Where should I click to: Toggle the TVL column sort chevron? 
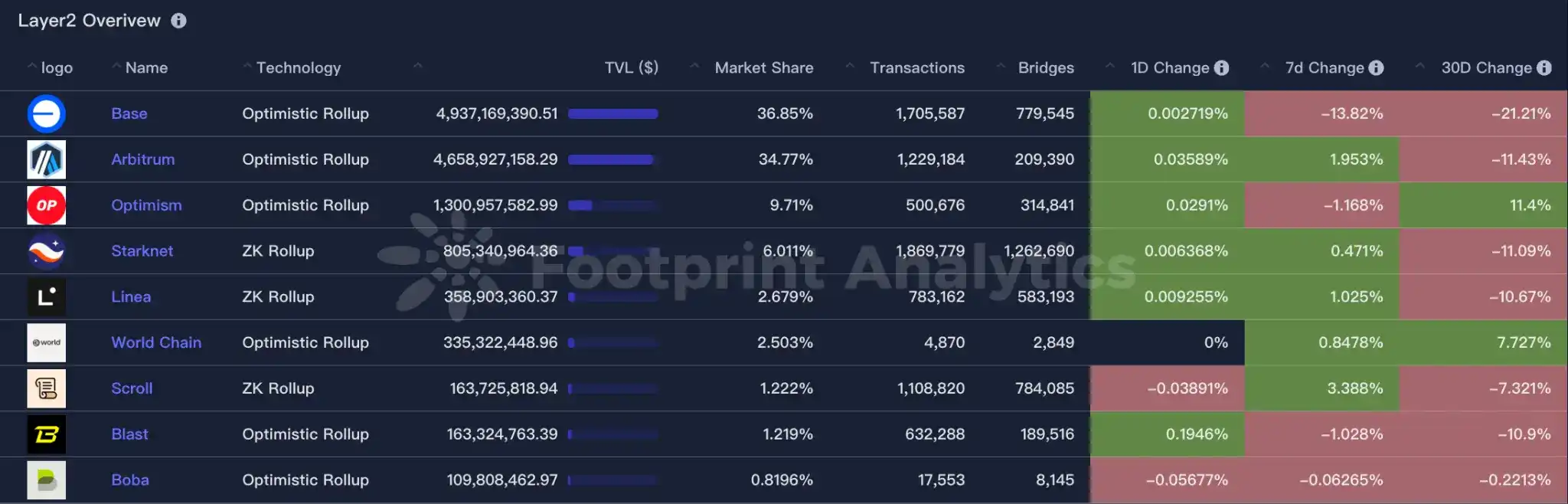pos(416,67)
